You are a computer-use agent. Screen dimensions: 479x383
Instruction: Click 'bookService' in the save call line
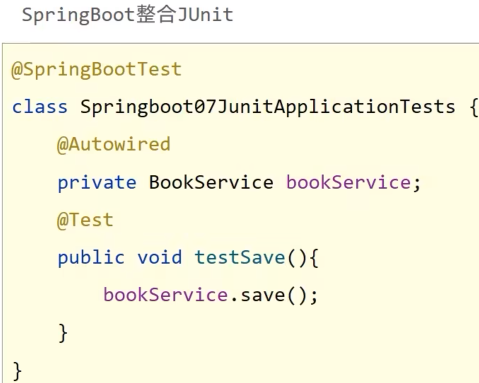165,295
